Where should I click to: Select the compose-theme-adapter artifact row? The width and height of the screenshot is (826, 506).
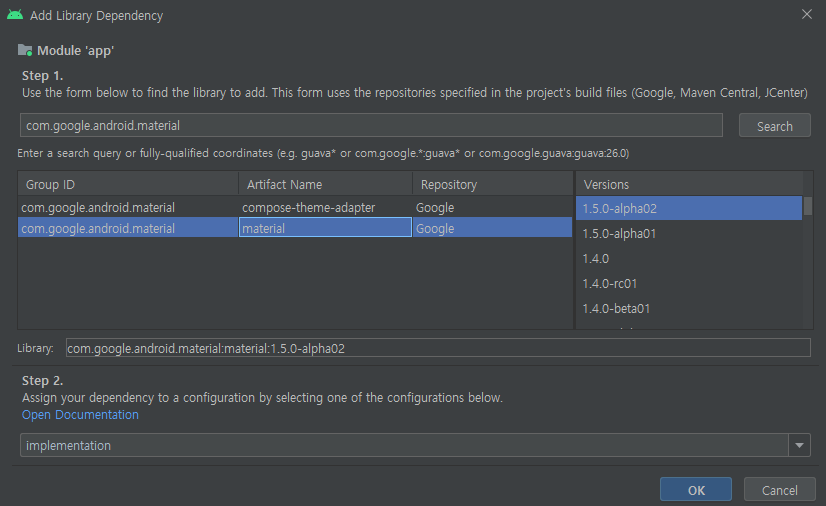click(x=295, y=207)
